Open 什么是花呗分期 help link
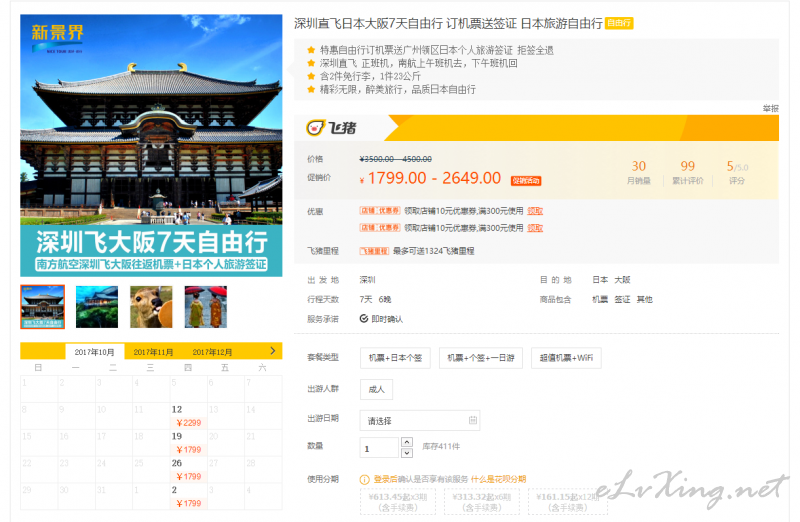Viewport: 800px width, 522px height. [x=498, y=479]
